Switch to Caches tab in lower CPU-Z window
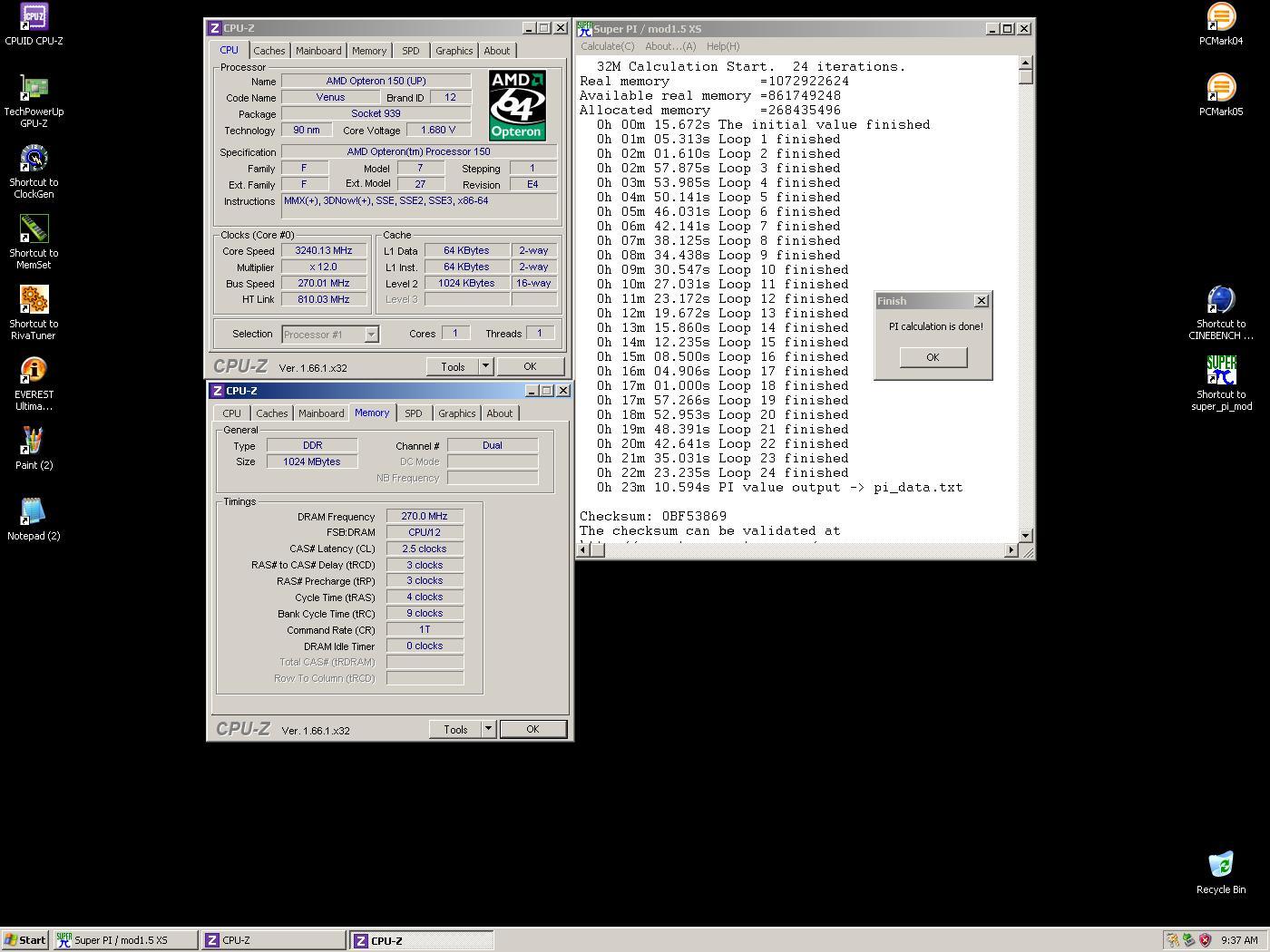 tap(272, 413)
